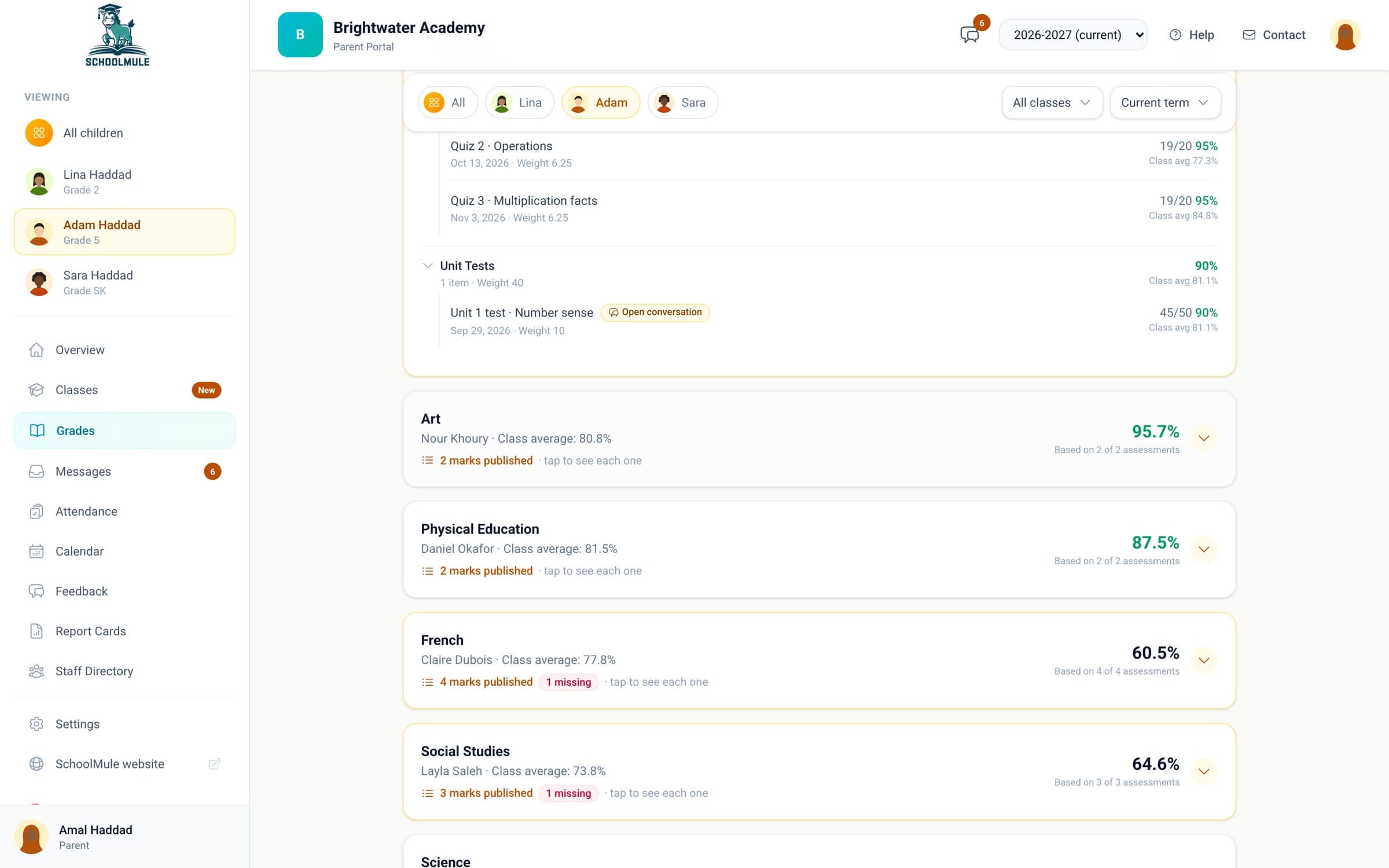1389x868 pixels.
Task: Open the Current term dropdown
Action: [1165, 102]
